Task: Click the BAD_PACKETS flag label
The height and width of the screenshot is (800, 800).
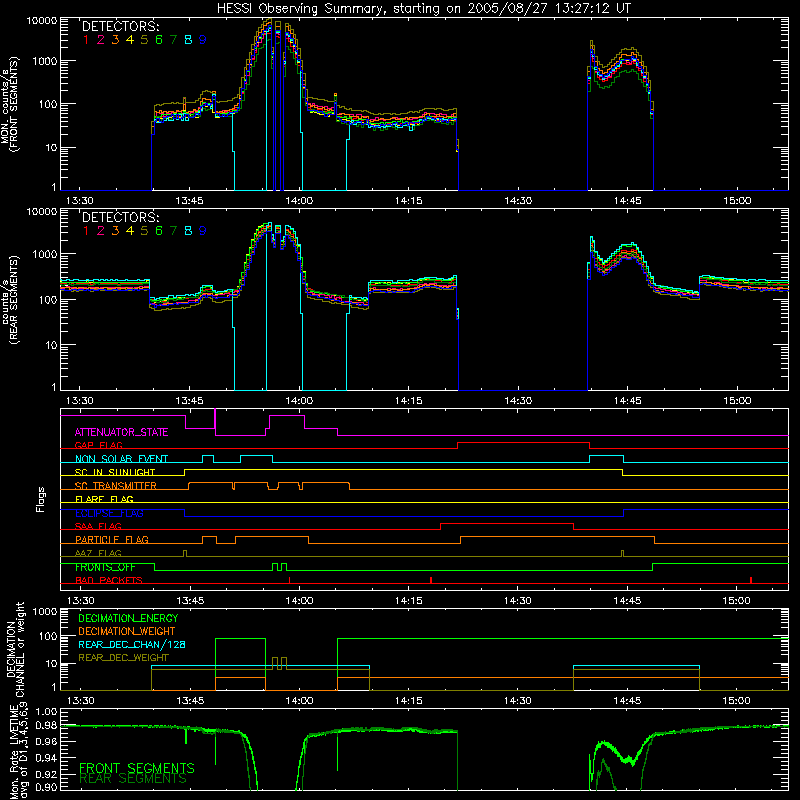Action: [109, 580]
